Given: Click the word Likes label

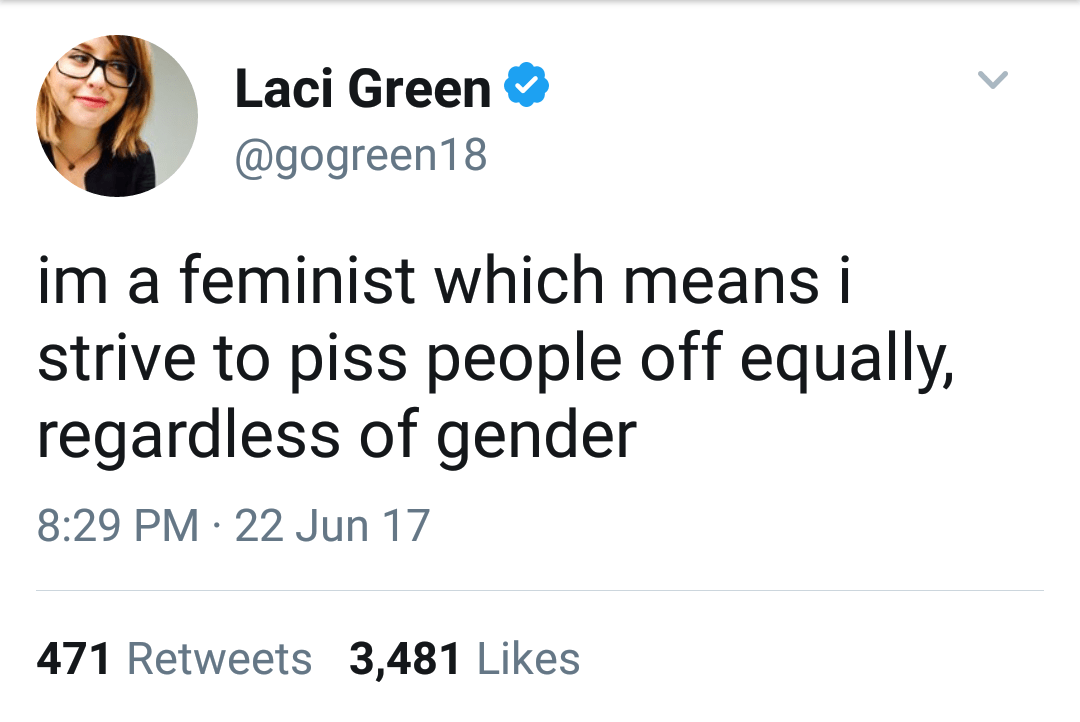Looking at the screenshot, I should [529, 659].
